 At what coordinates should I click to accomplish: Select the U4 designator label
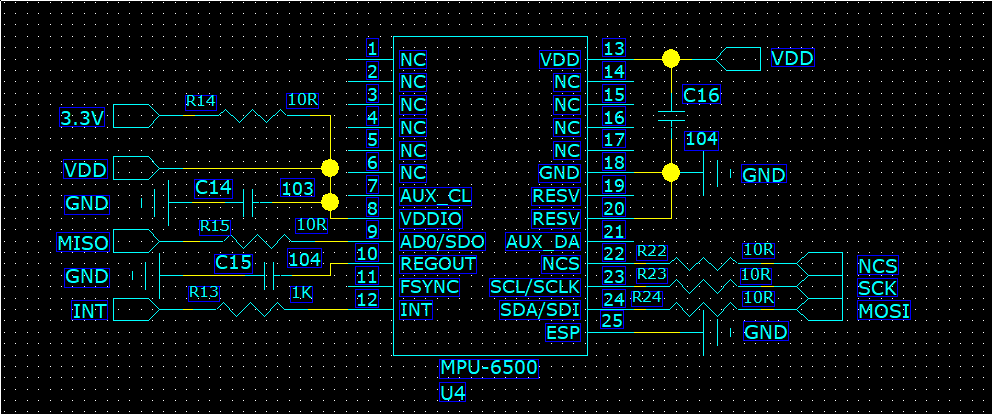pyautogui.click(x=453, y=393)
